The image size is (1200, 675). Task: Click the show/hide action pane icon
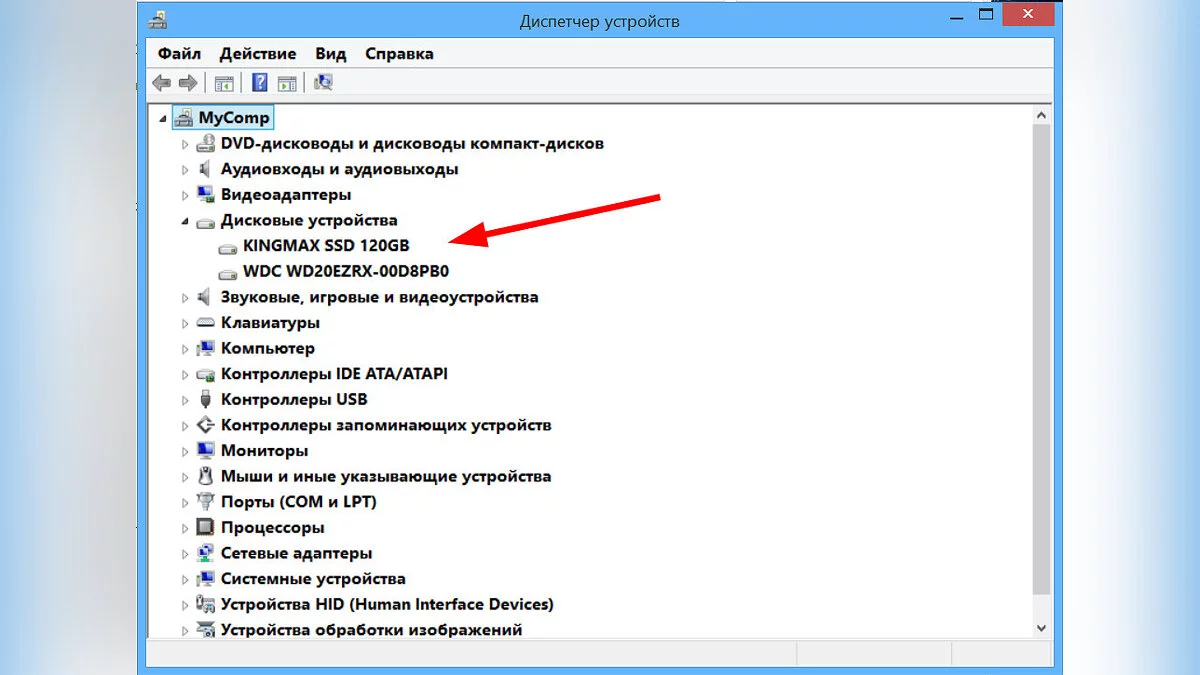287,83
